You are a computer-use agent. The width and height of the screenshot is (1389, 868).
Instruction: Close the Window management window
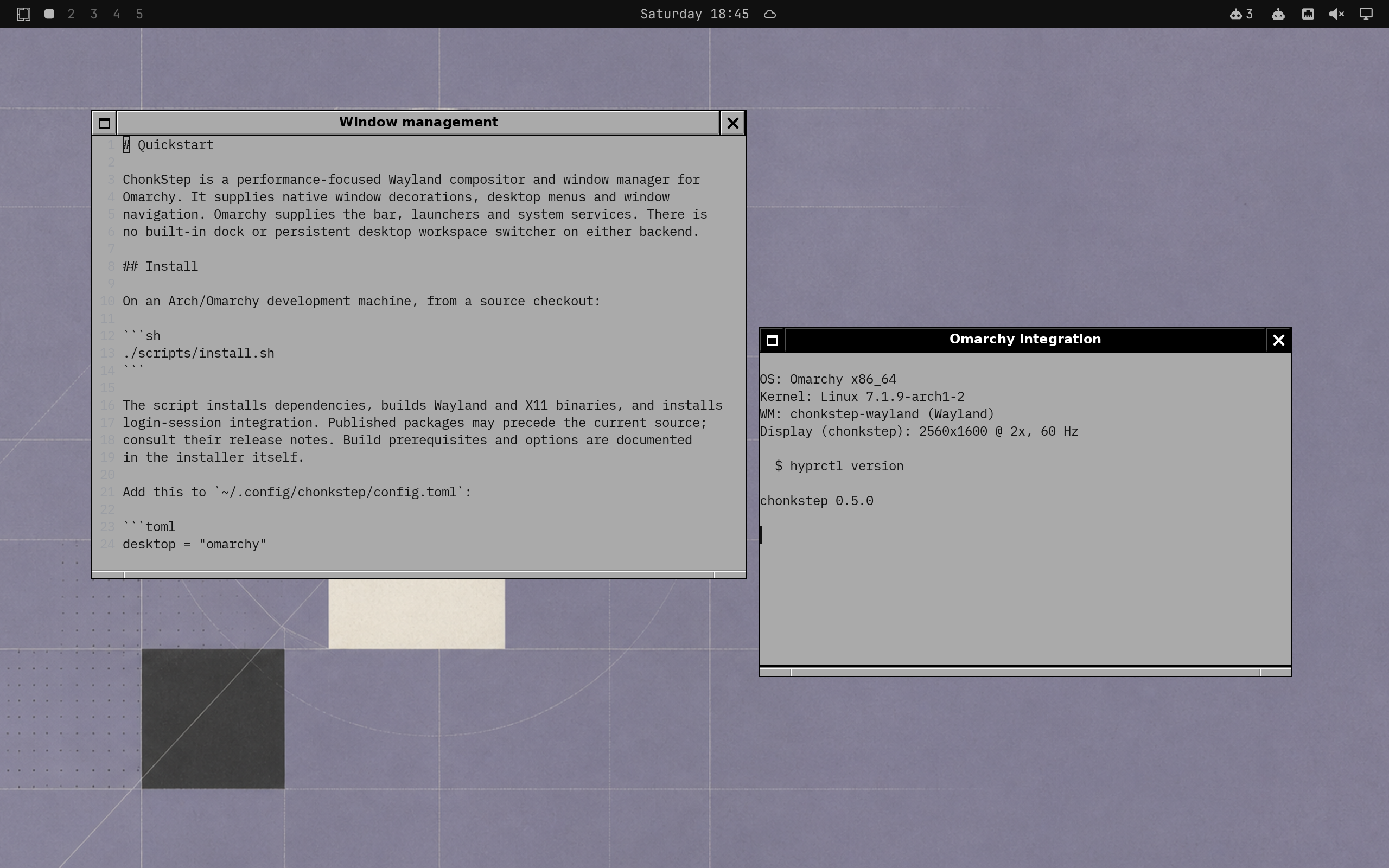click(733, 123)
